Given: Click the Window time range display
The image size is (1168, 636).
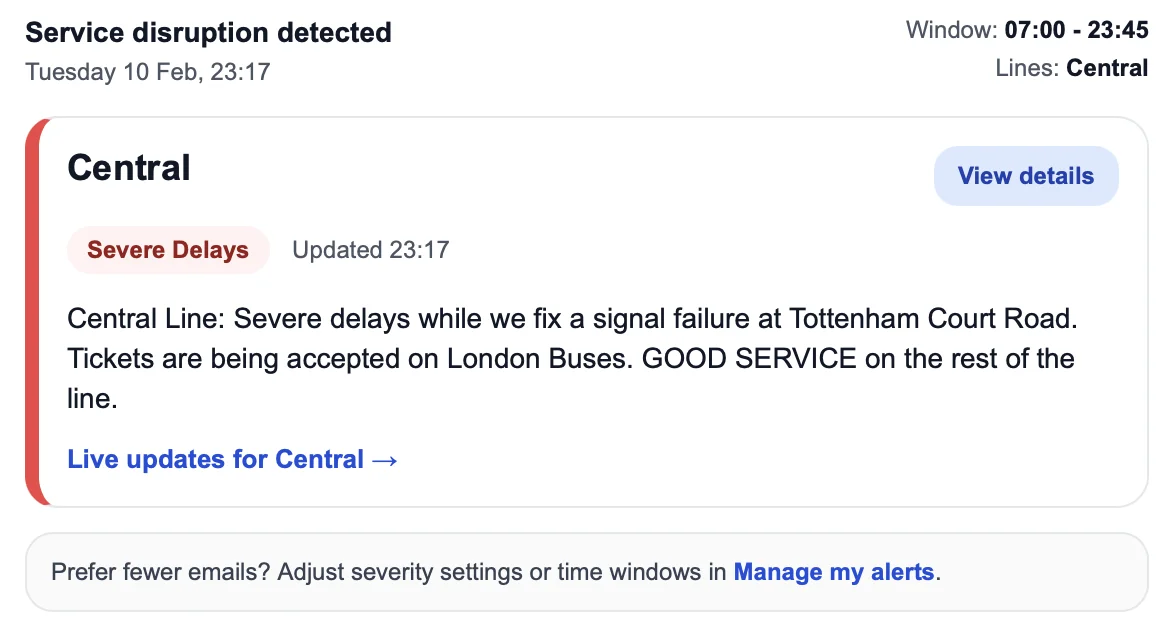Looking at the screenshot, I should [x=1025, y=30].
